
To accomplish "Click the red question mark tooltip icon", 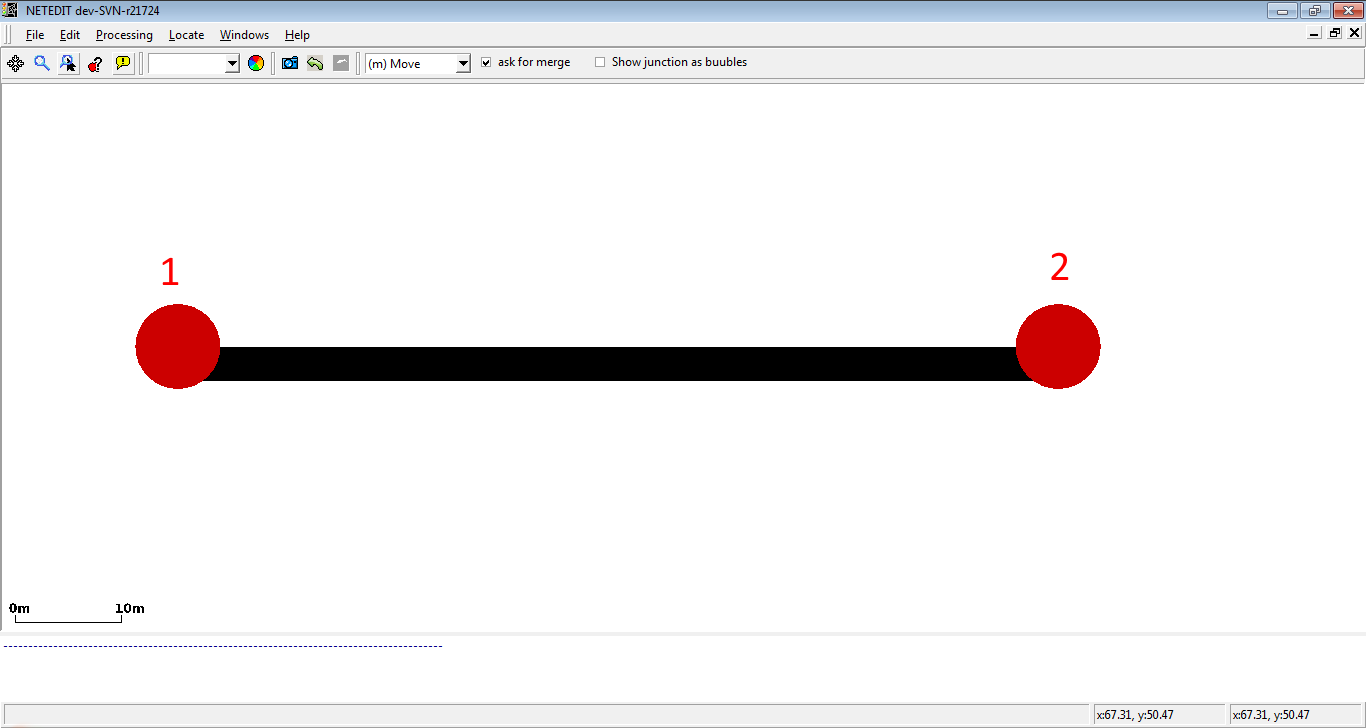I will point(95,63).
